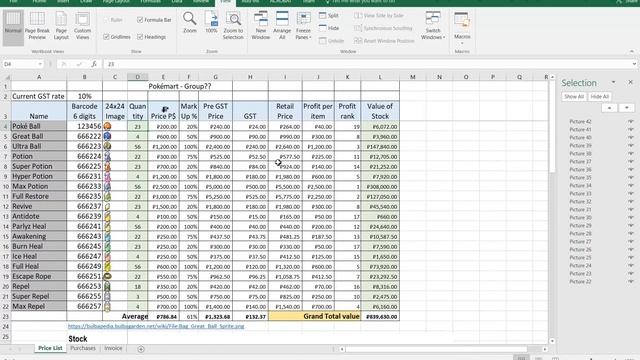The height and width of the screenshot is (360, 640).
Task: Select Picture 27 in Selection list
Action: tap(580, 242)
